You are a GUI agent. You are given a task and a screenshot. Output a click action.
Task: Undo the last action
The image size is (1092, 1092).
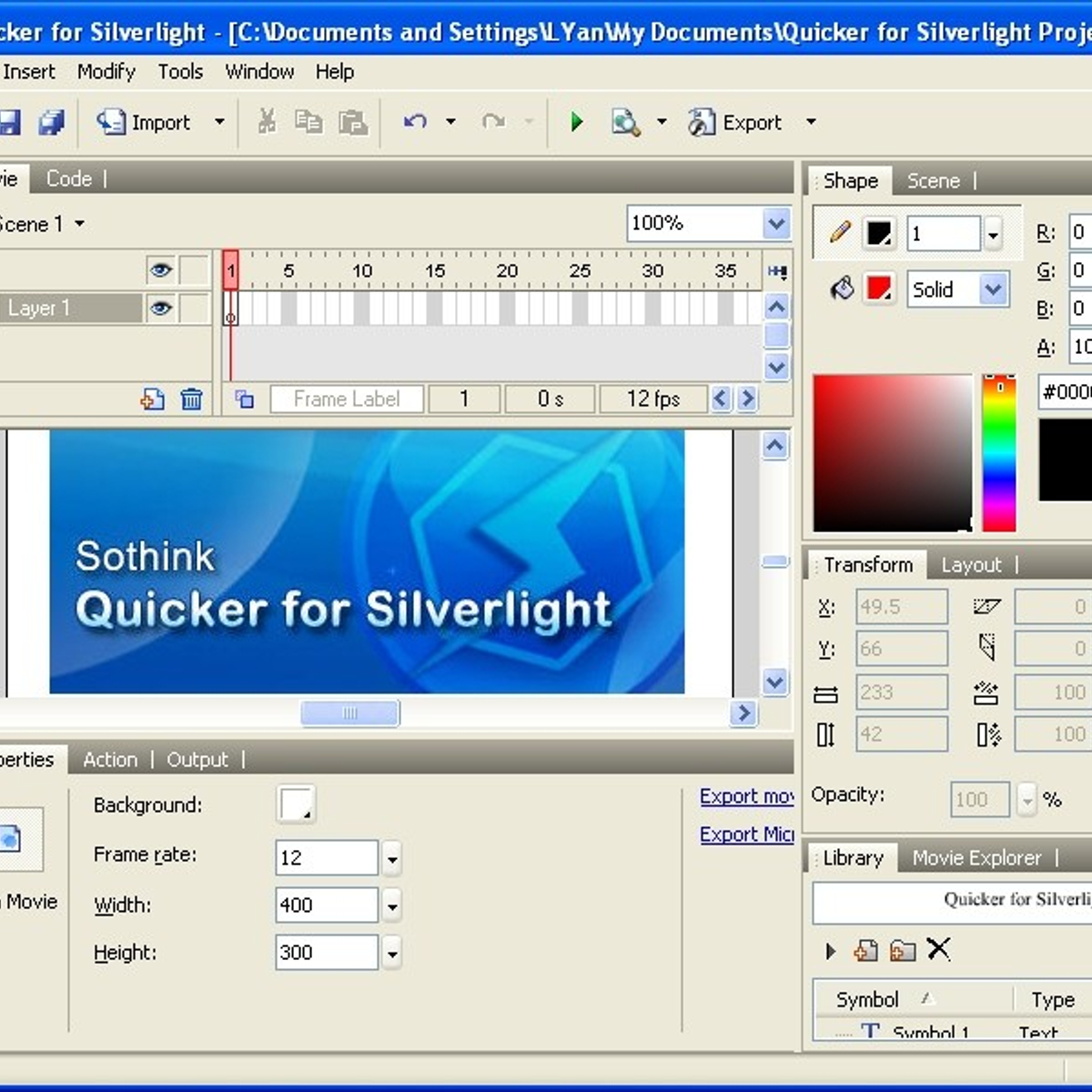coord(415,122)
